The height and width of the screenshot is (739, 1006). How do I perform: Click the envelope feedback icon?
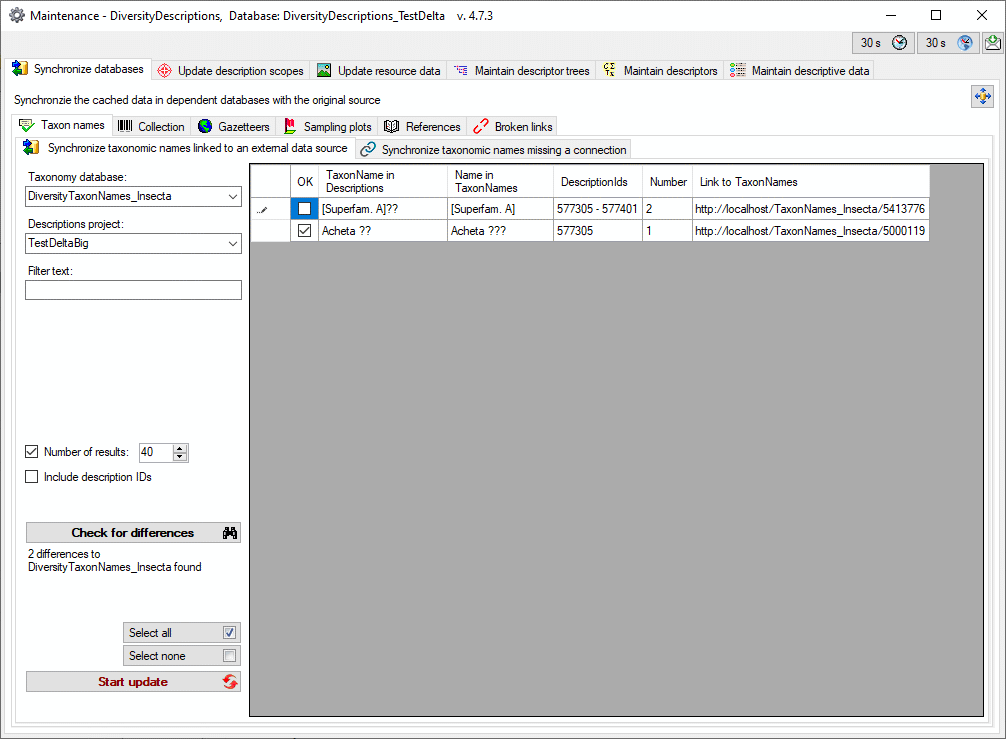pos(993,43)
